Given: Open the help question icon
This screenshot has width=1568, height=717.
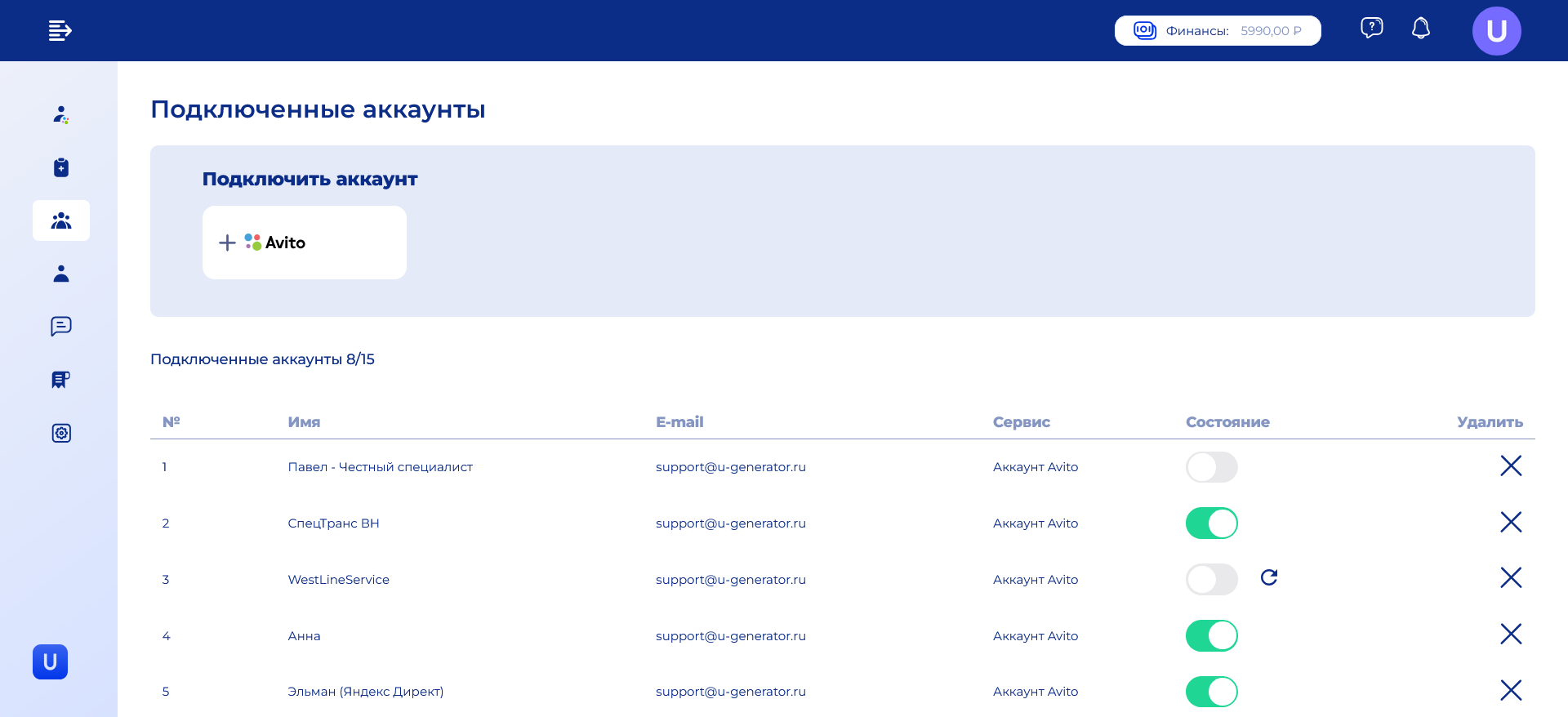Looking at the screenshot, I should [1371, 29].
